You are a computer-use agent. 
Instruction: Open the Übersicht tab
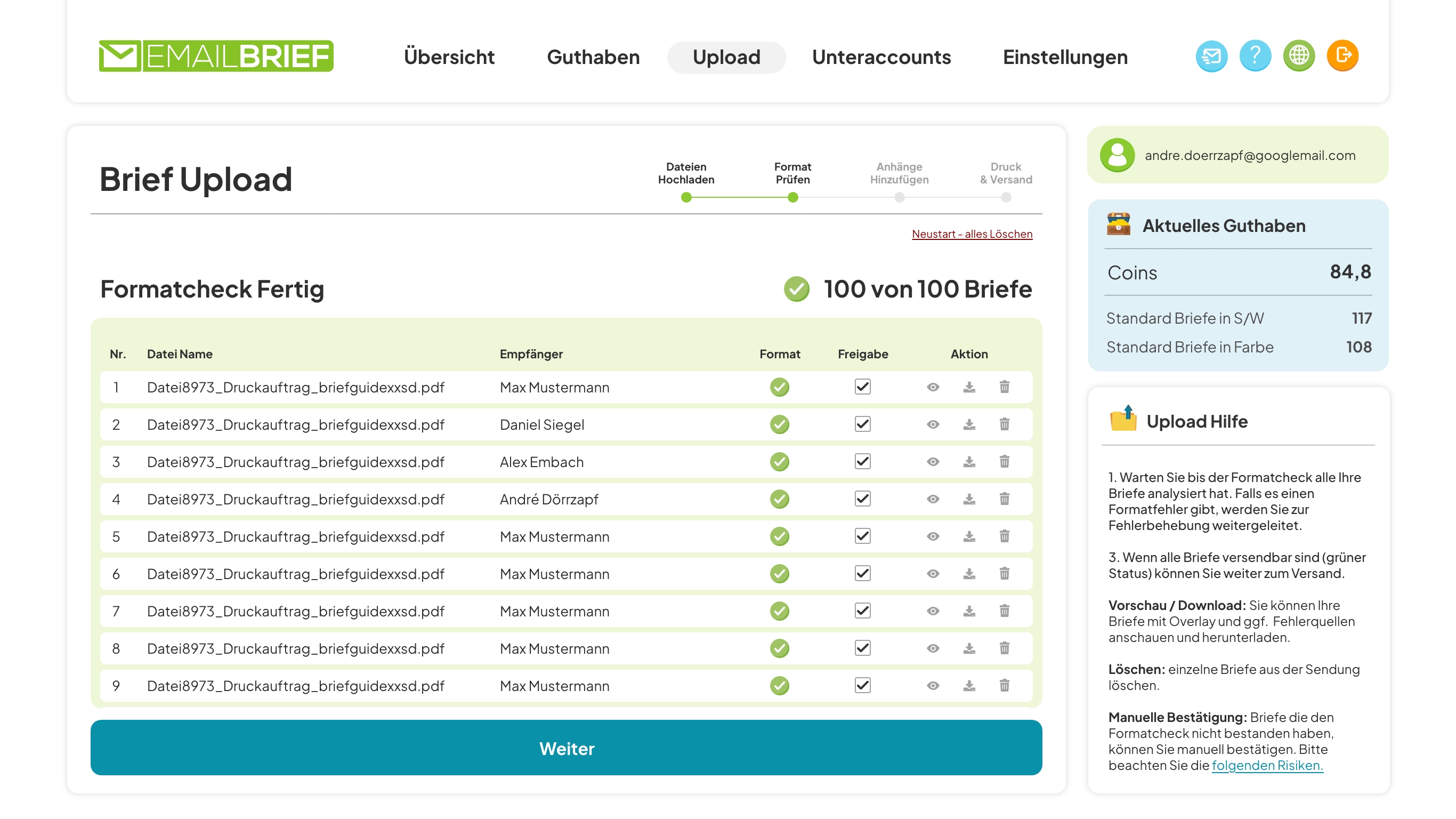point(449,57)
